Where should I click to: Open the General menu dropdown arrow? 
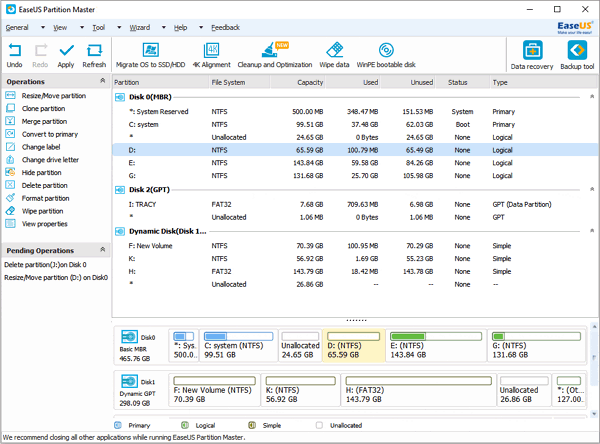[x=43, y=28]
